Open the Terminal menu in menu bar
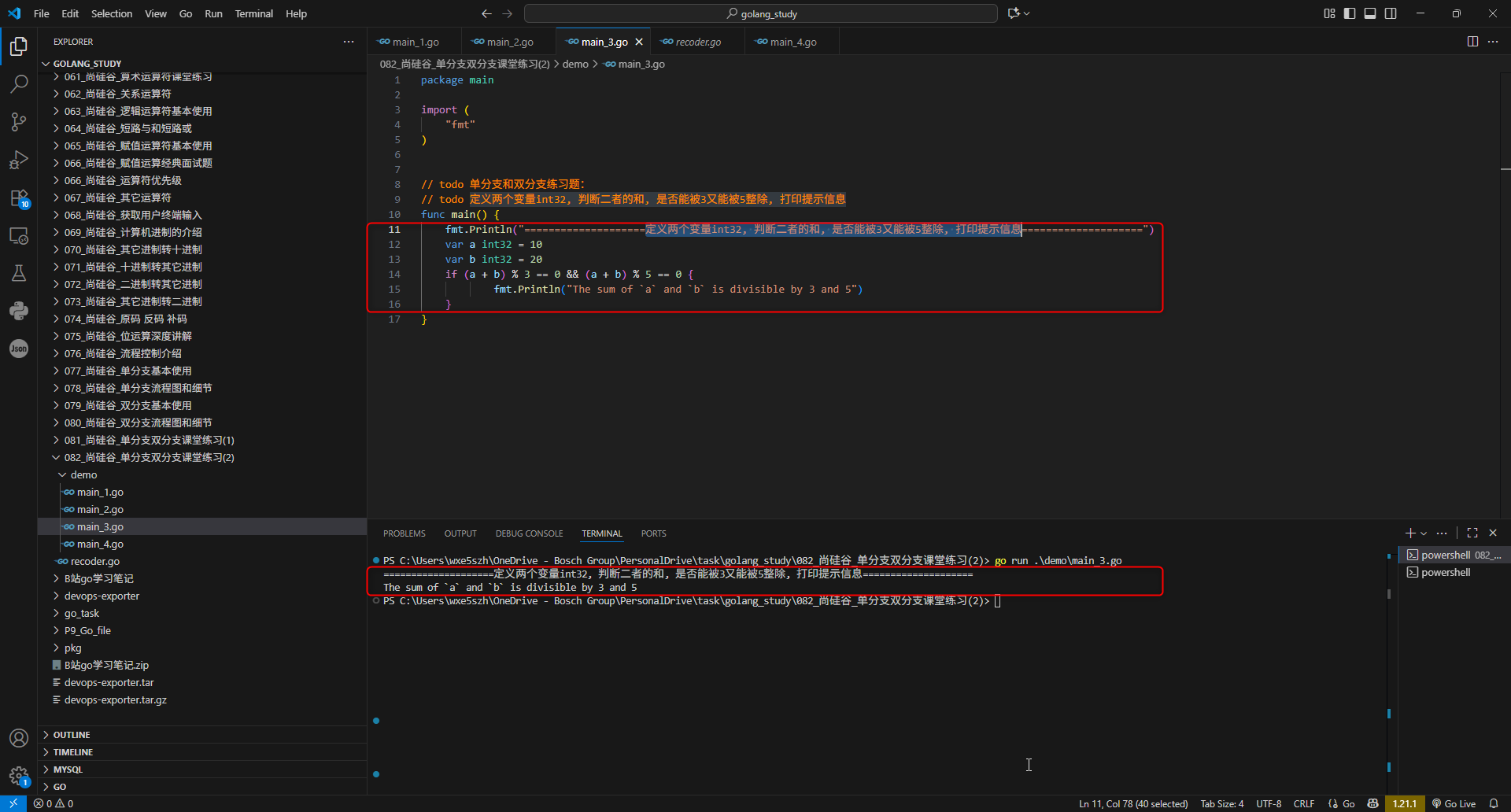Image resolution: width=1511 pixels, height=812 pixels. click(x=253, y=13)
